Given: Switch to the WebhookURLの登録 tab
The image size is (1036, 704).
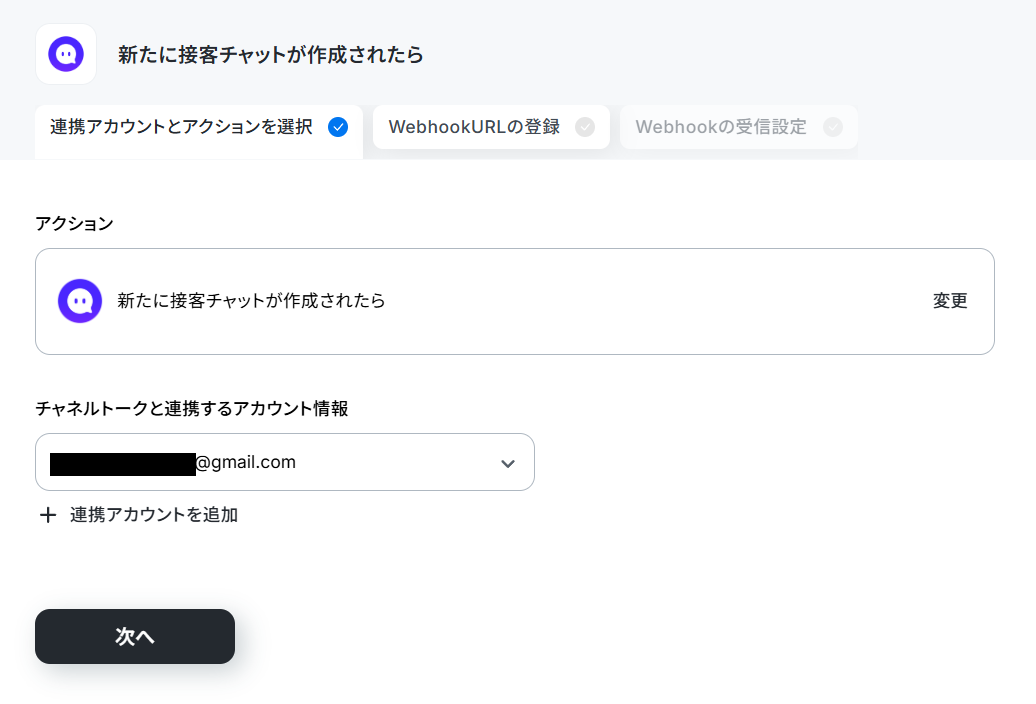Looking at the screenshot, I should [491, 127].
